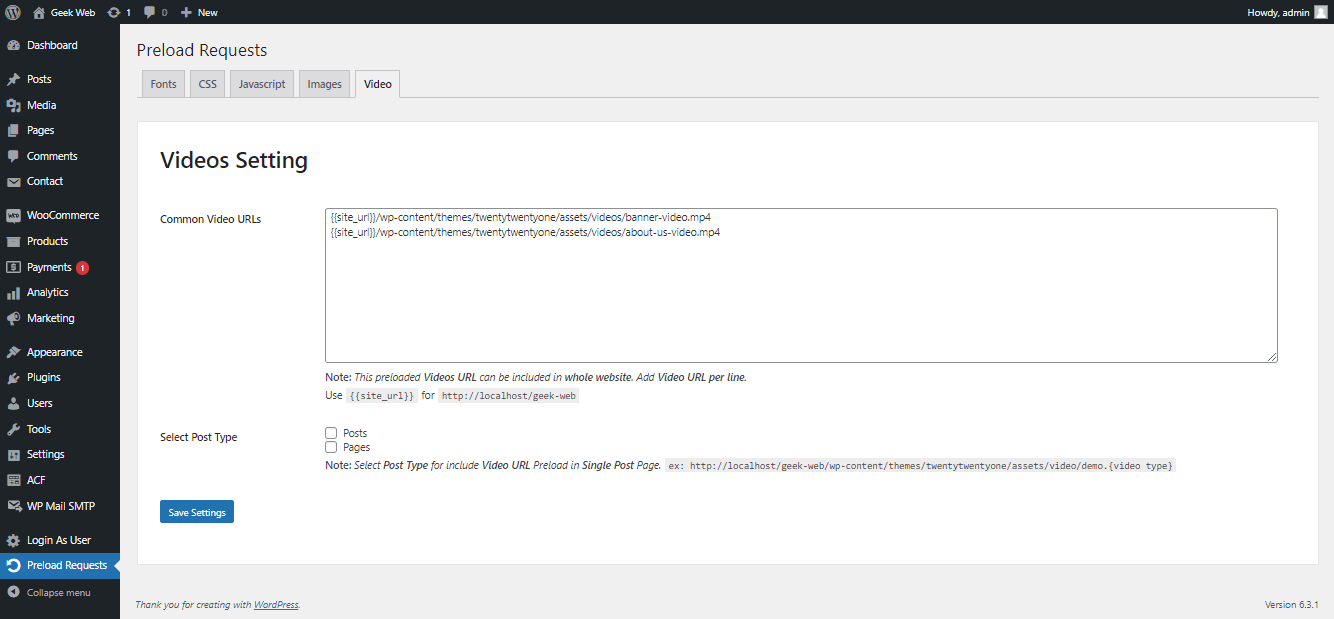Click the Payments dollar icon
The height and width of the screenshot is (619, 1334).
[13, 267]
